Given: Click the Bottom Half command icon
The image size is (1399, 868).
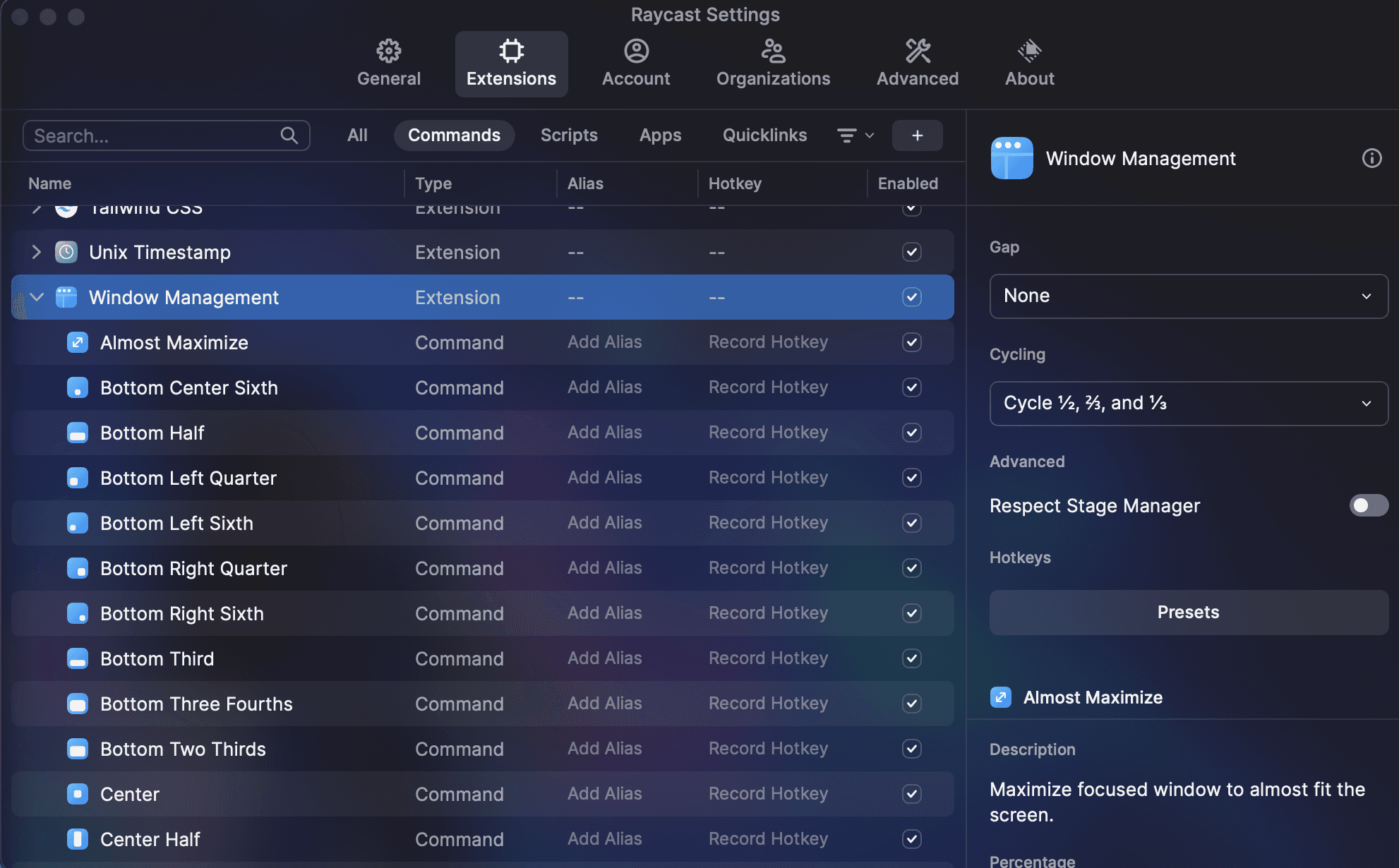Looking at the screenshot, I should (78, 433).
